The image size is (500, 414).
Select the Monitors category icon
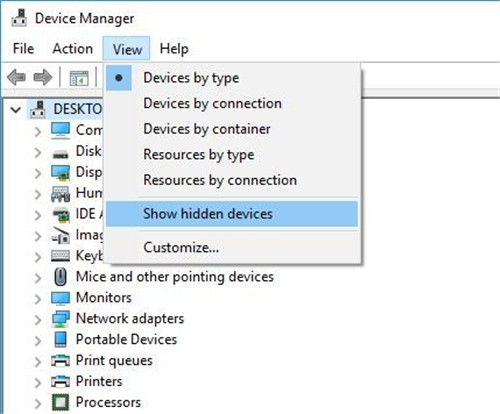[x=60, y=298]
